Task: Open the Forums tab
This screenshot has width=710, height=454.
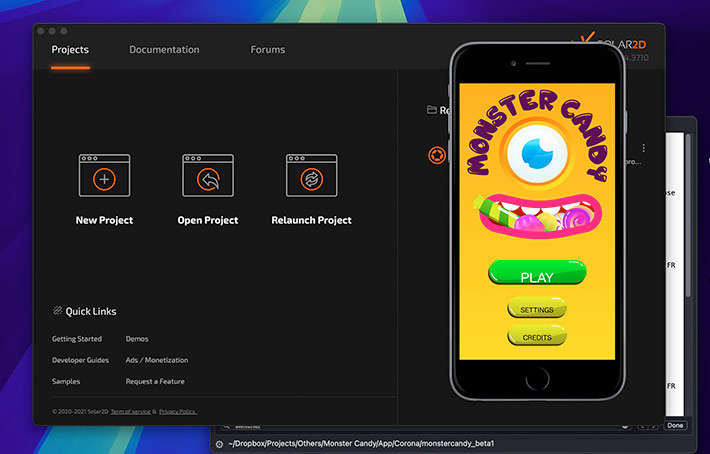Action: pos(267,50)
